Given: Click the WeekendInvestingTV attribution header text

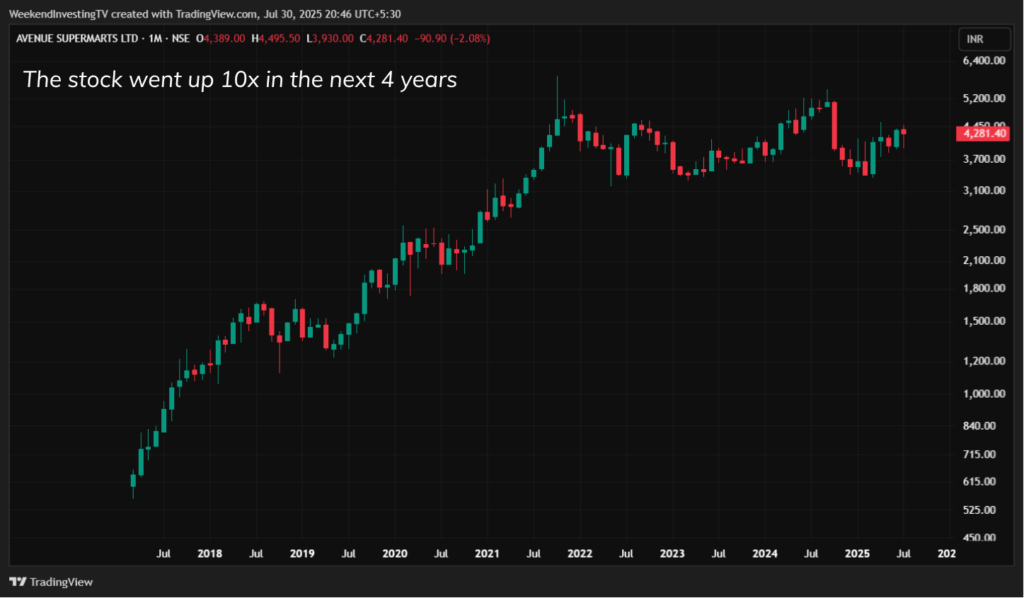Looking at the screenshot, I should (204, 14).
